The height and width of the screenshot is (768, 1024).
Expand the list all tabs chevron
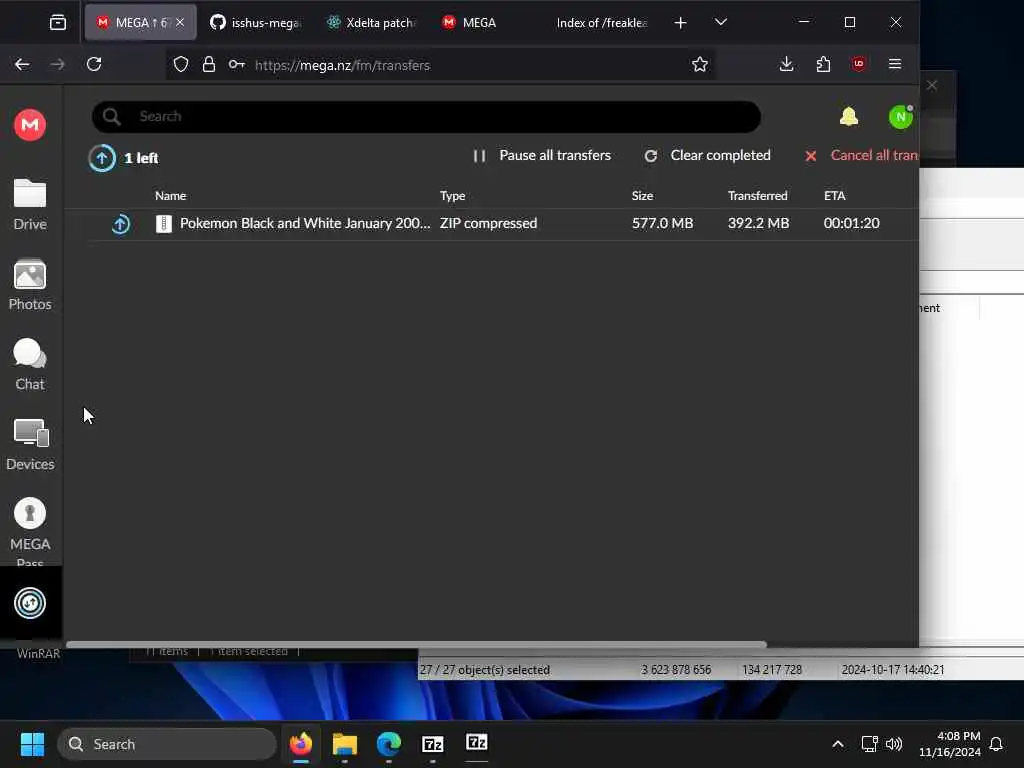coord(721,22)
